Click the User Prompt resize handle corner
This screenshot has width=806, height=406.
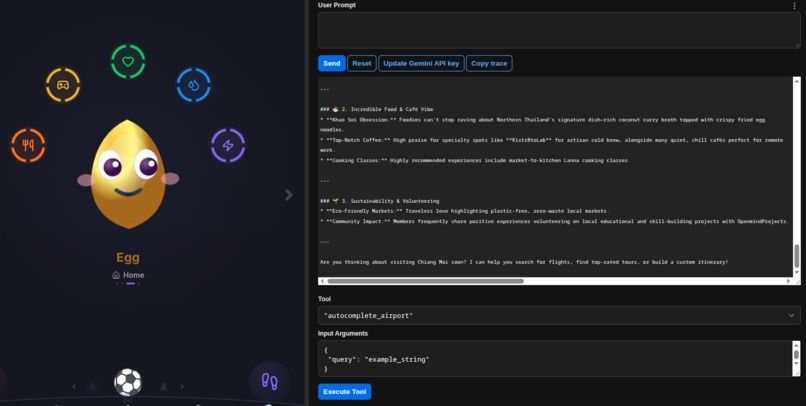pos(797,45)
